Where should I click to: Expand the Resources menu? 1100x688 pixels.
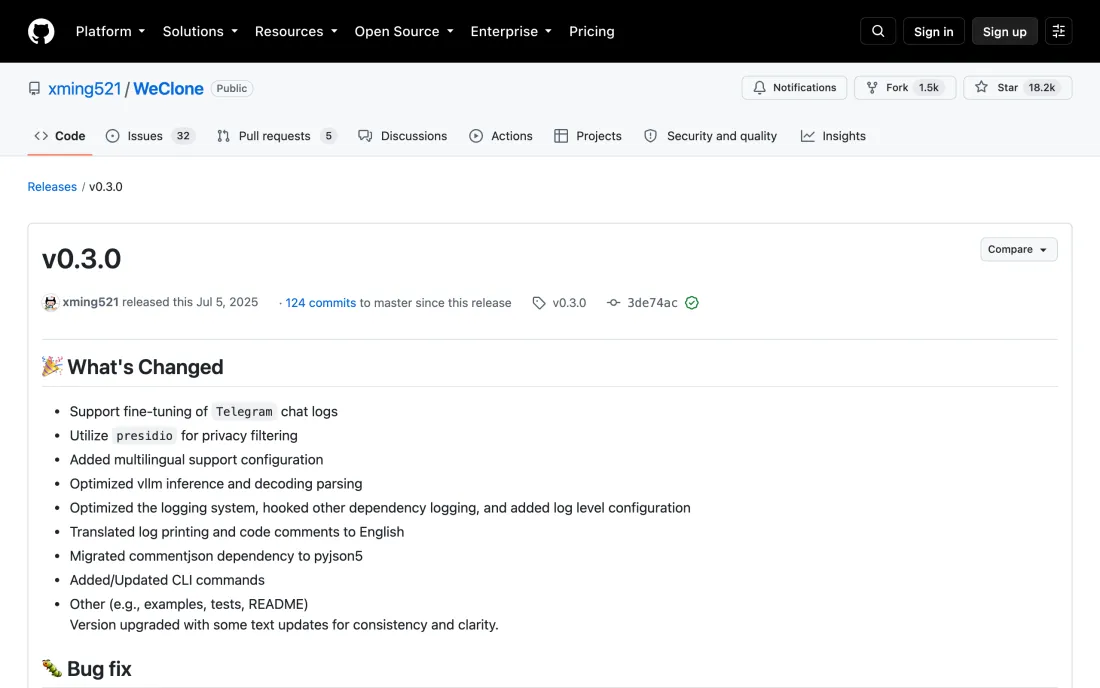[296, 32]
